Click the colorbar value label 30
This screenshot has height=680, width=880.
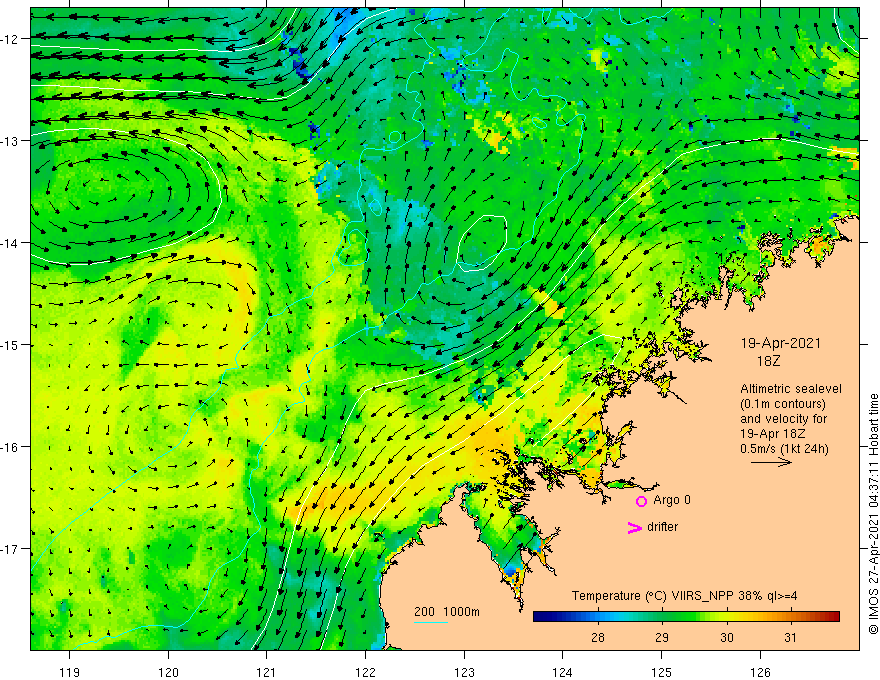pos(727,638)
